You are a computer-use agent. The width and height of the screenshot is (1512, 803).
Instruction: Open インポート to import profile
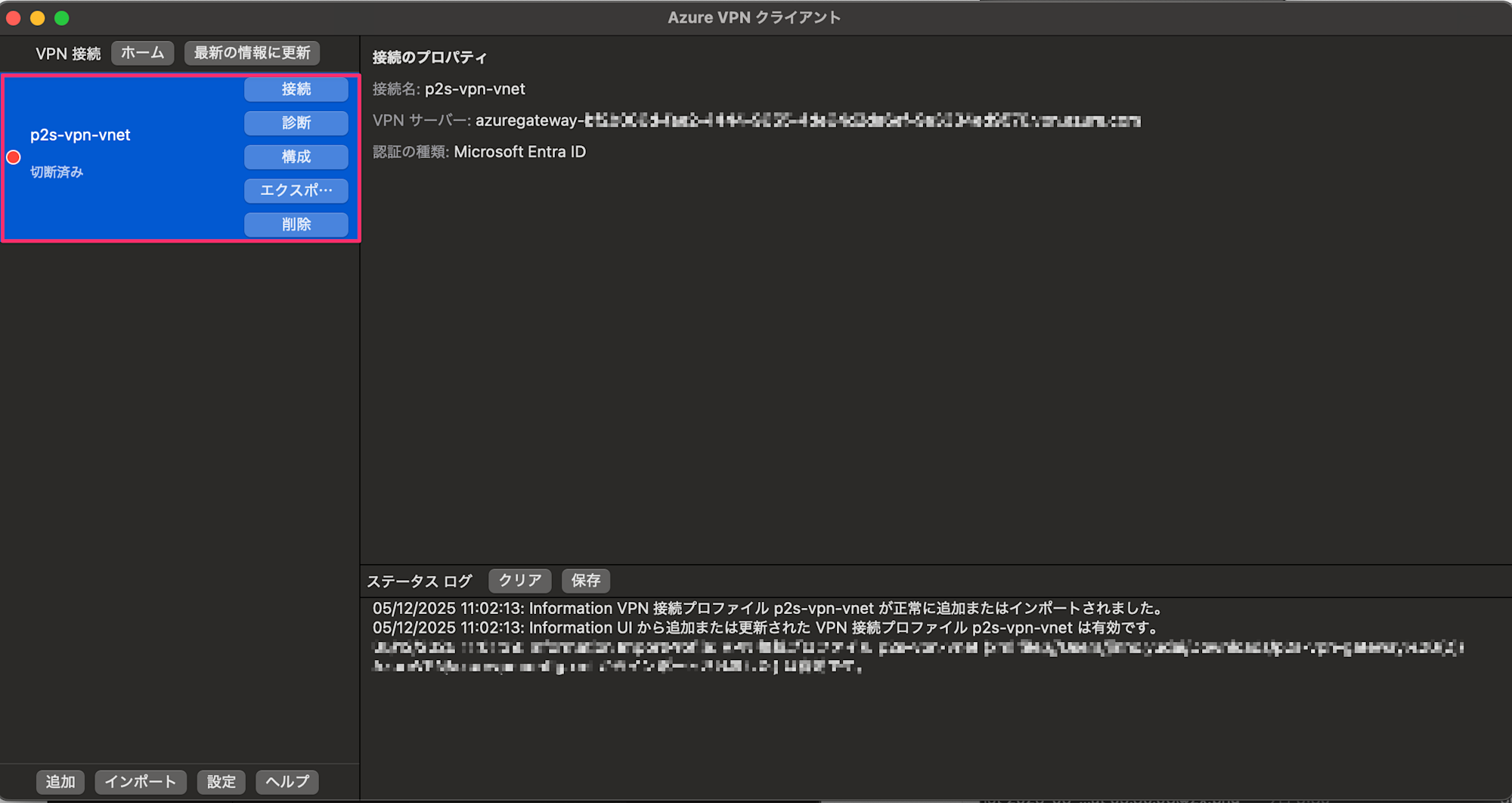tap(141, 782)
